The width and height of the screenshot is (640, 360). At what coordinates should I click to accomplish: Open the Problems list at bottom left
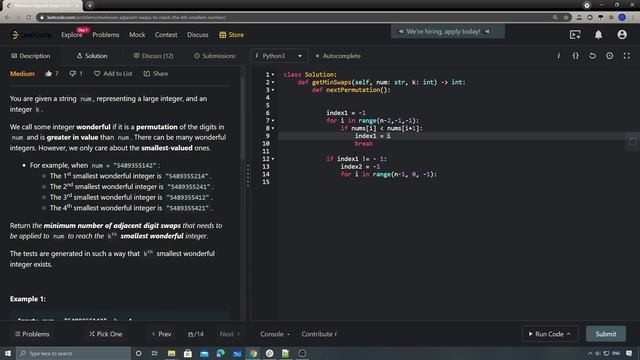32,334
